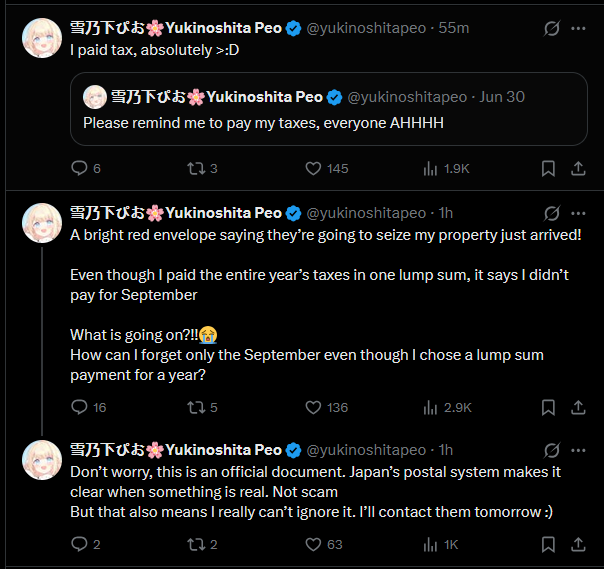Bookmark the bright red envelope tweet
The height and width of the screenshot is (569, 604).
[x=548, y=407]
